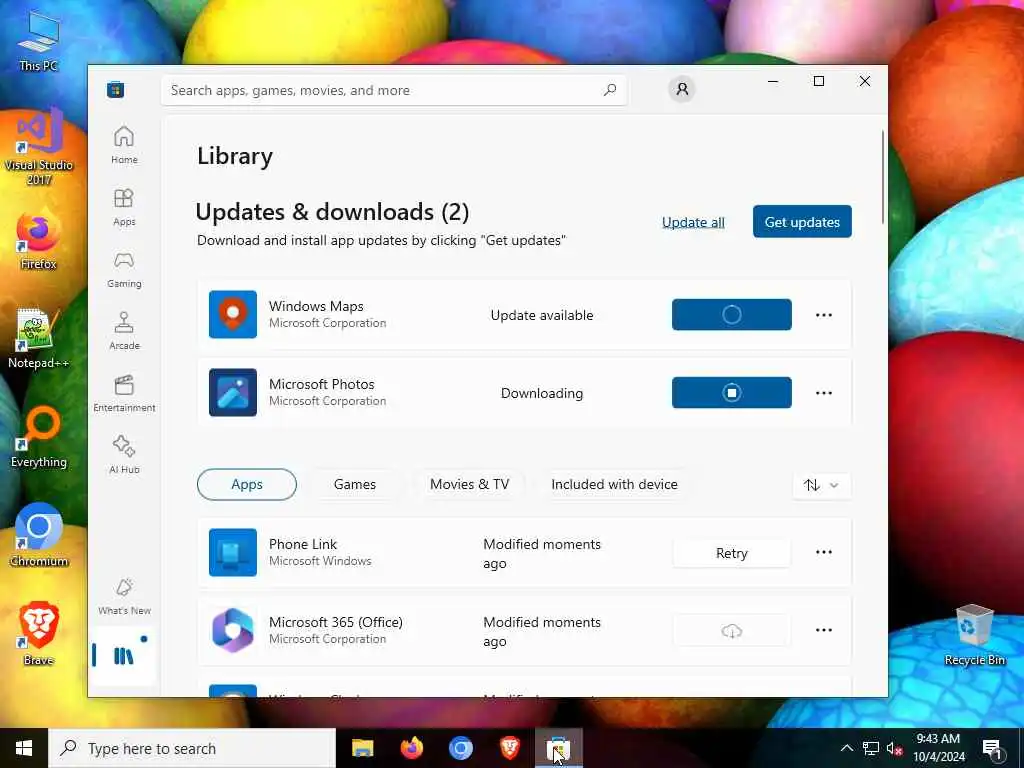Open more options for Windows Maps
The width and height of the screenshot is (1024, 768).
[824, 315]
